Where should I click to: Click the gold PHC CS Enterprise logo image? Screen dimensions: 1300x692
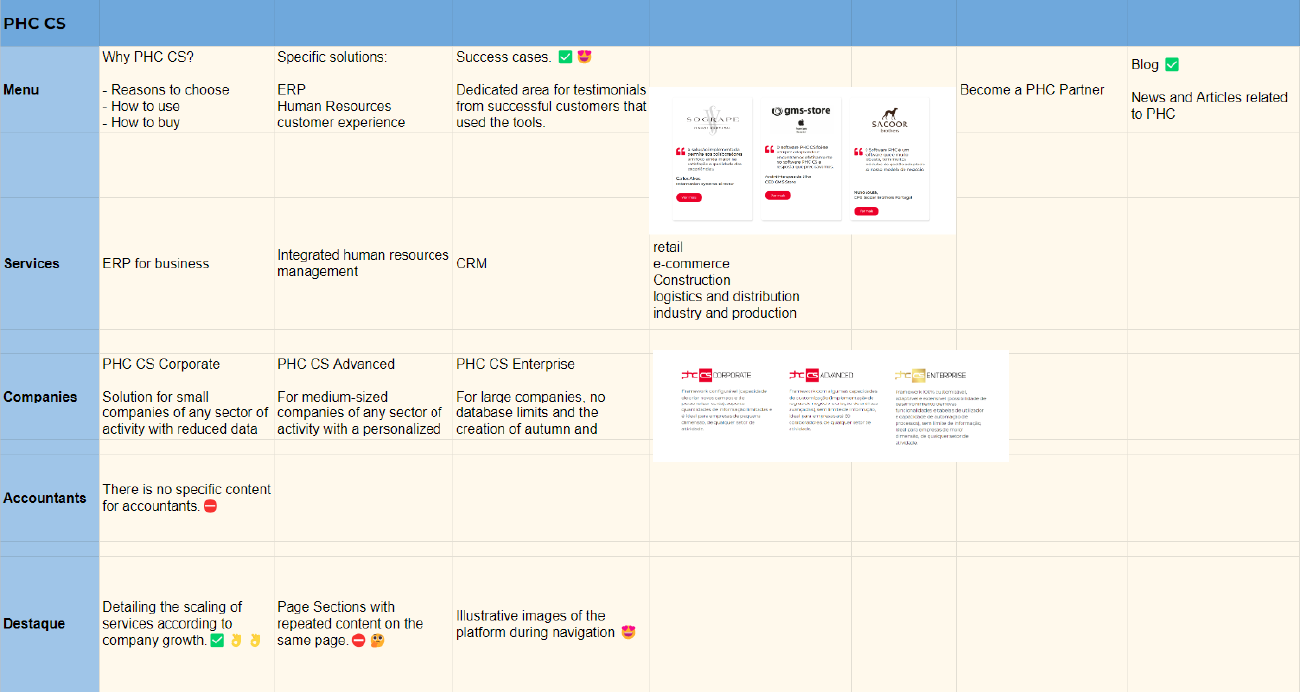[930, 375]
